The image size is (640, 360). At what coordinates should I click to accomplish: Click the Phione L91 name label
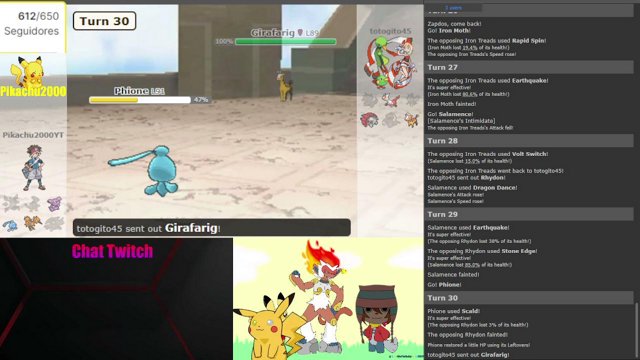pos(139,91)
